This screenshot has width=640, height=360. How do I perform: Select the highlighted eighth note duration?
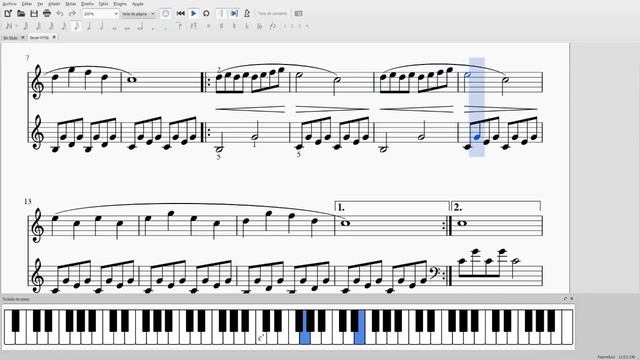pos(76,26)
